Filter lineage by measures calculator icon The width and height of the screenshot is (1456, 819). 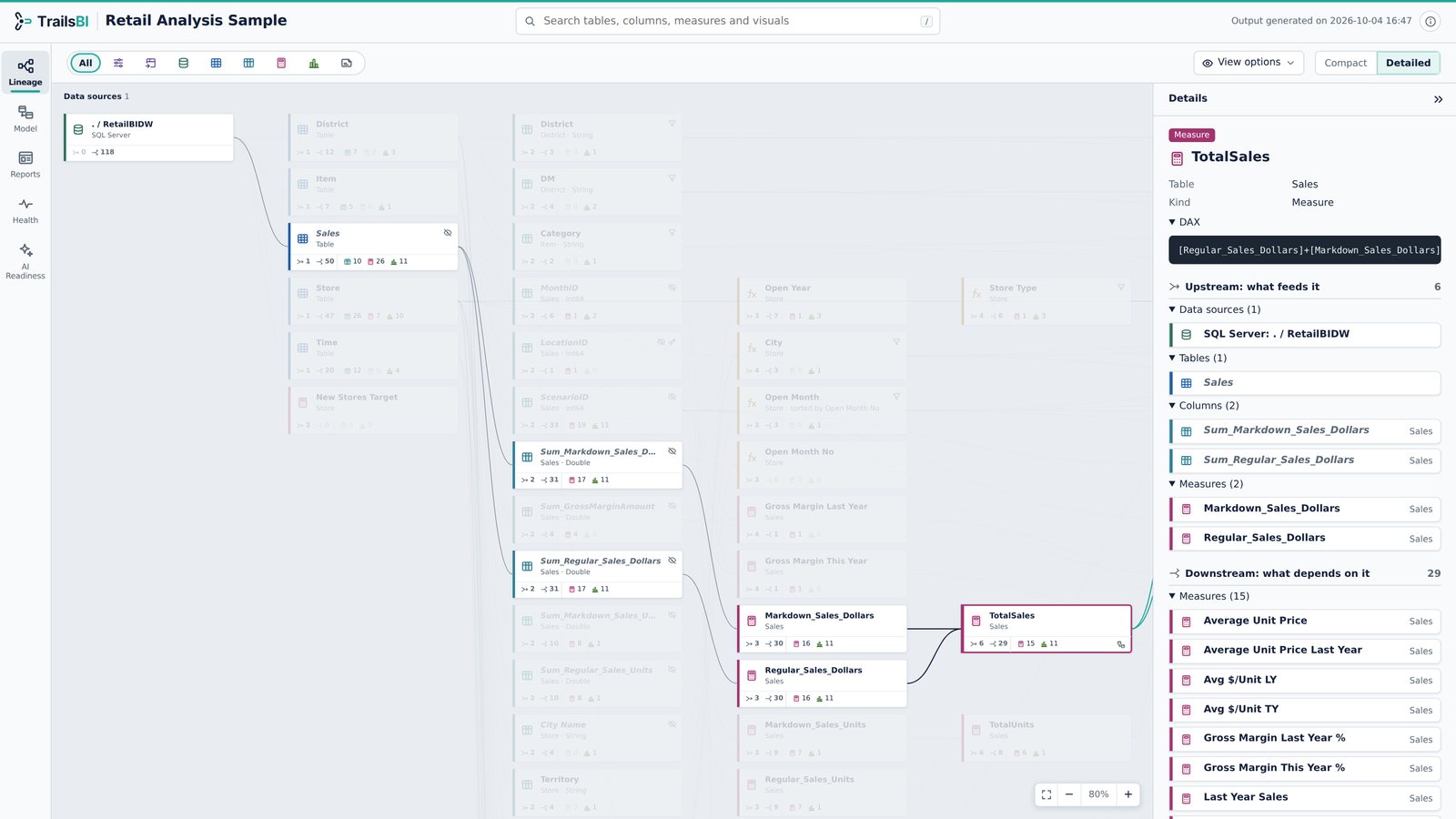click(281, 63)
